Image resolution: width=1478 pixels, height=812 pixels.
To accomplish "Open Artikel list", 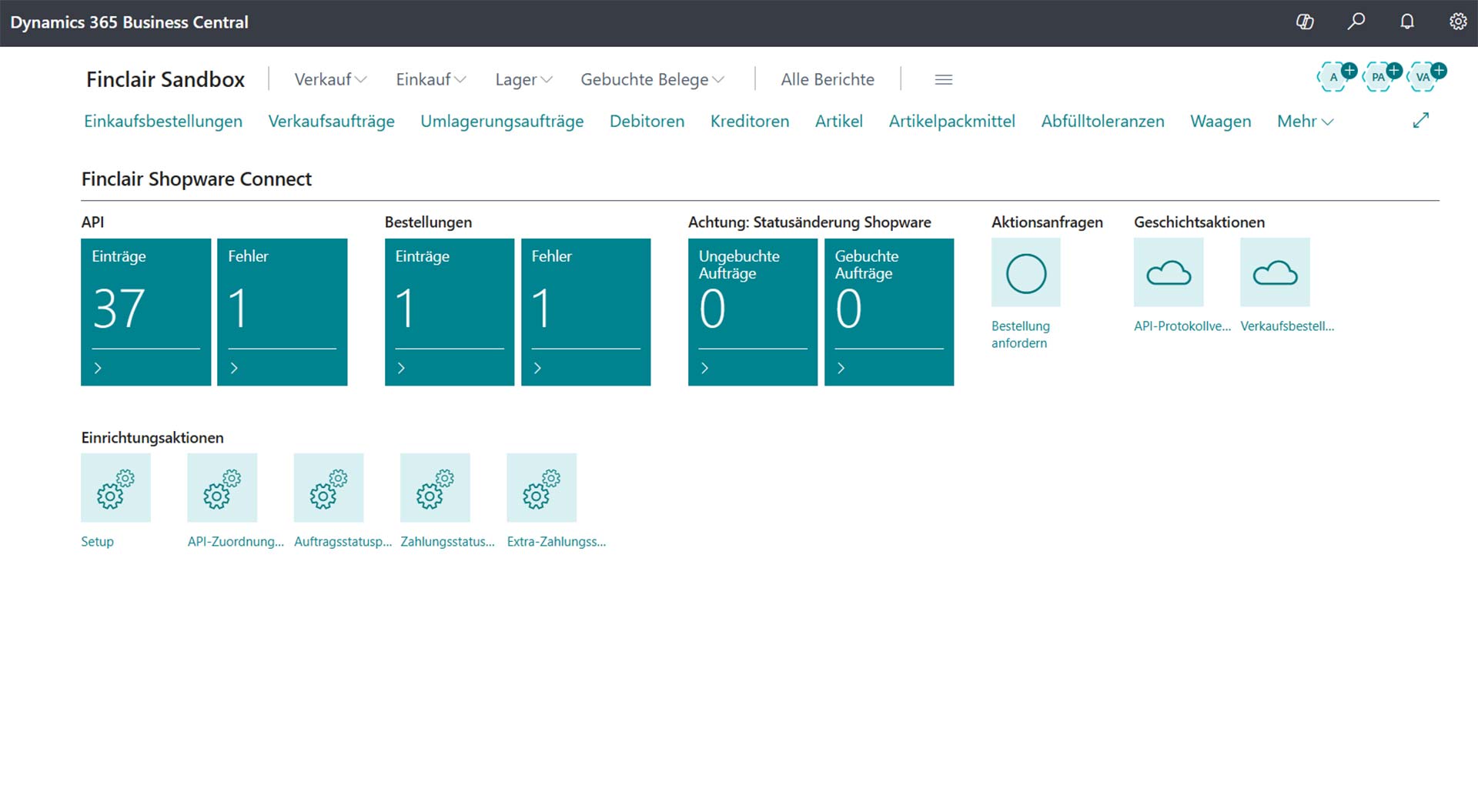I will point(839,122).
